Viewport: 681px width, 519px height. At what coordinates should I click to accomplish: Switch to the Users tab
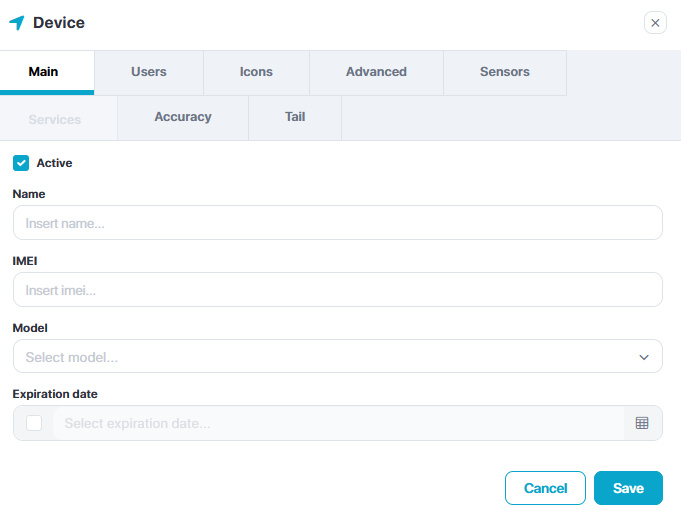coord(149,72)
